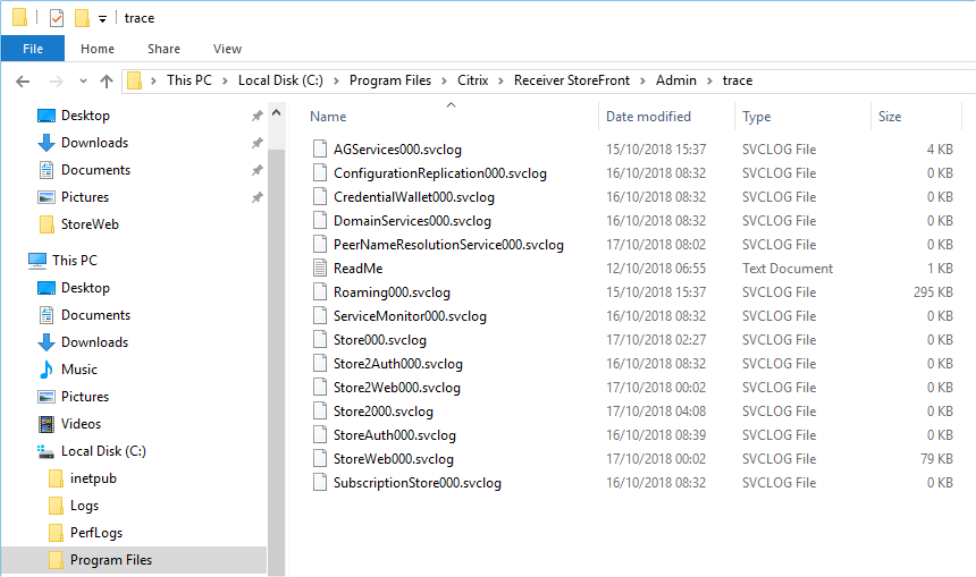Click the Properties icon in Quick Access Toolbar
This screenshot has width=976, height=577.
(56, 17)
